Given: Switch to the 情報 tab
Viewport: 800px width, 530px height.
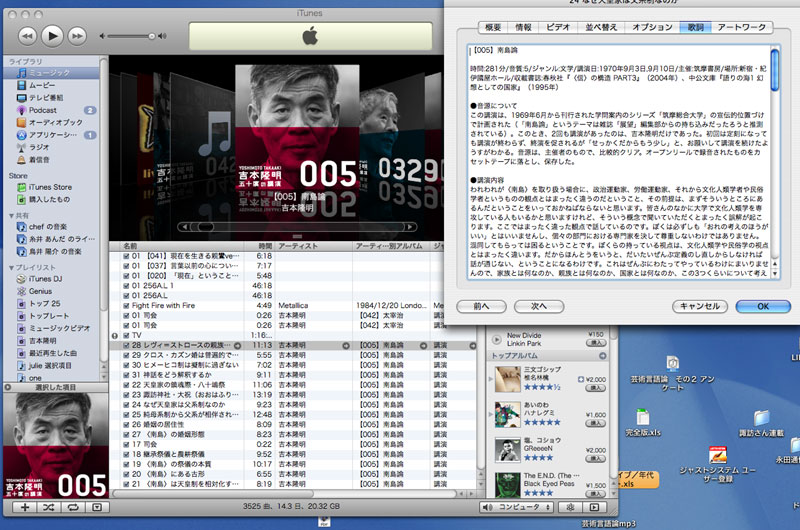Looking at the screenshot, I should pyautogui.click(x=523, y=27).
